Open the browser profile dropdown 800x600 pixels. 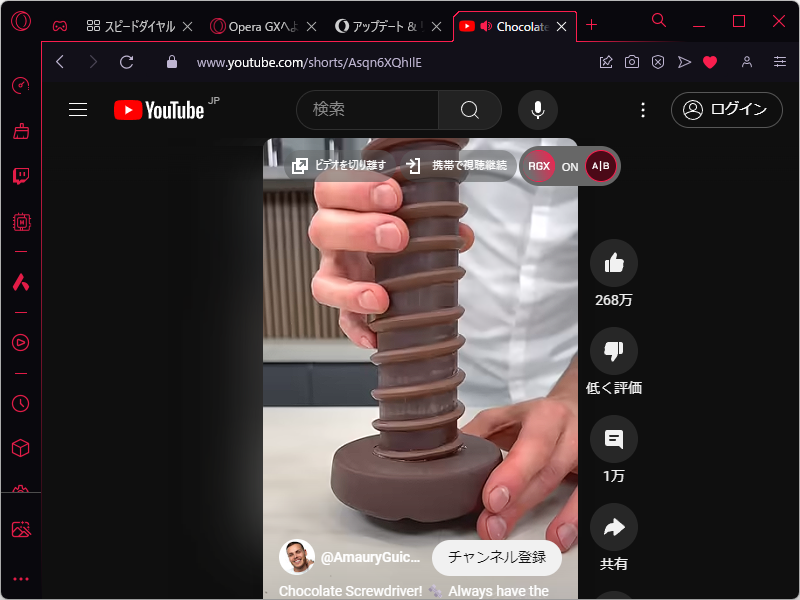tap(746, 61)
